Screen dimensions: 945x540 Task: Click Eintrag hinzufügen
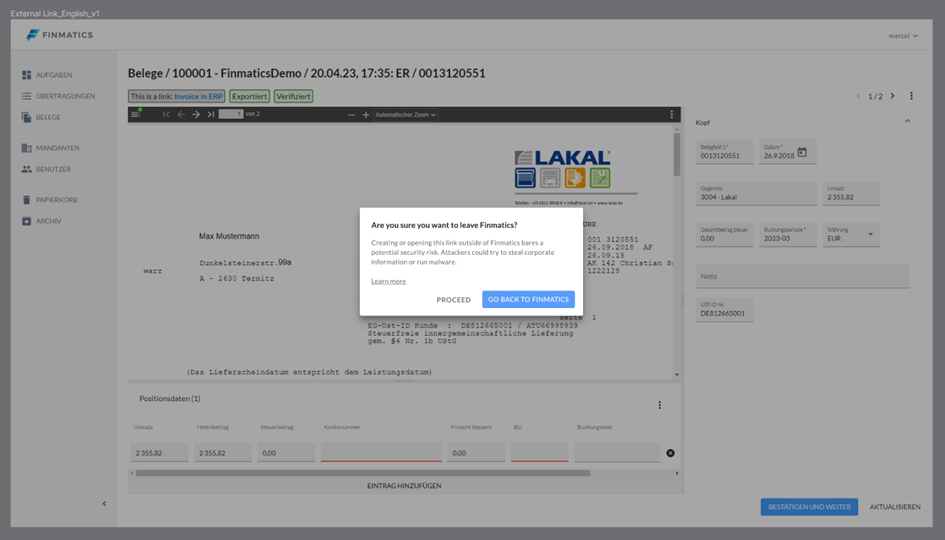(x=404, y=486)
